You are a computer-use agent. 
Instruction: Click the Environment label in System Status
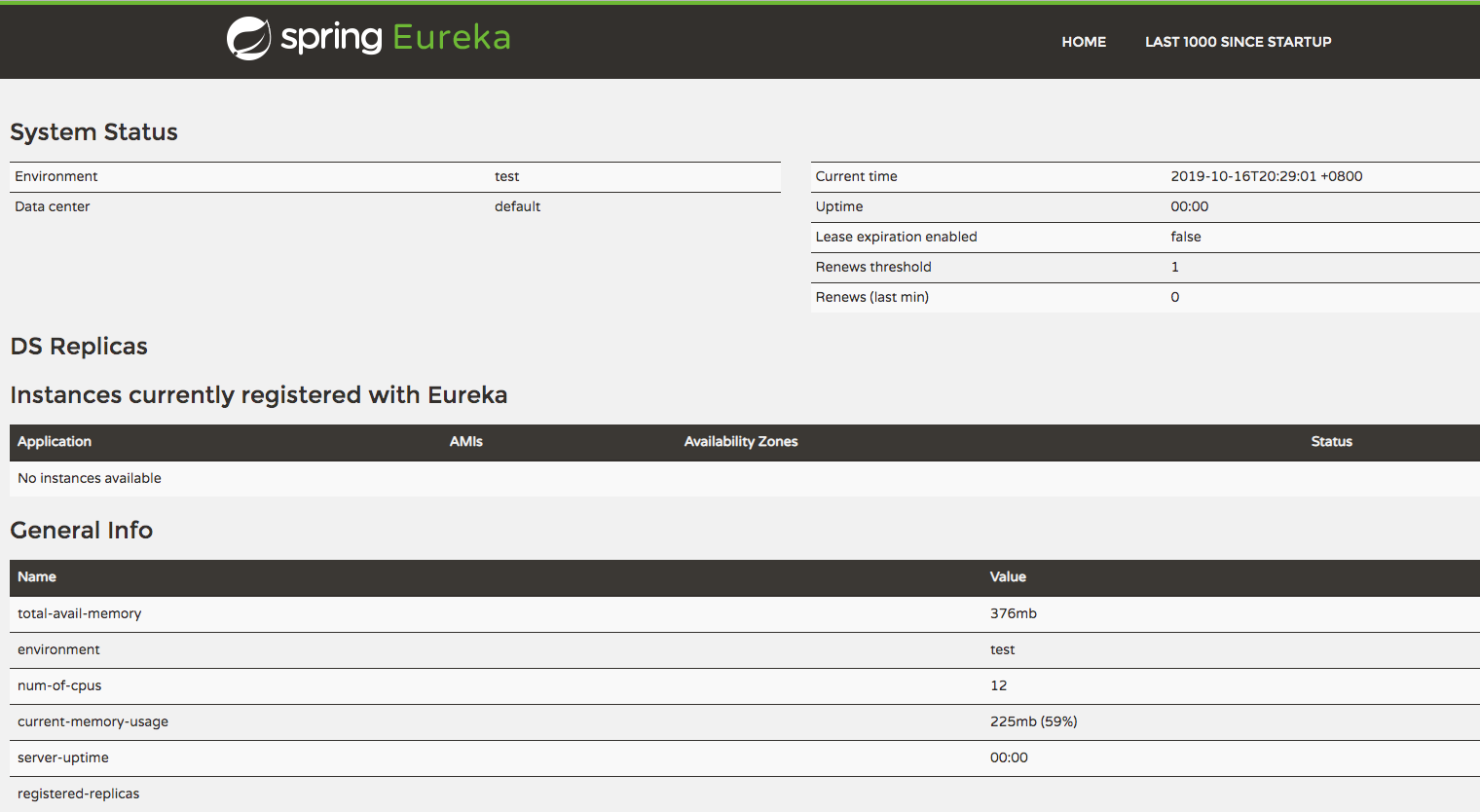56,176
